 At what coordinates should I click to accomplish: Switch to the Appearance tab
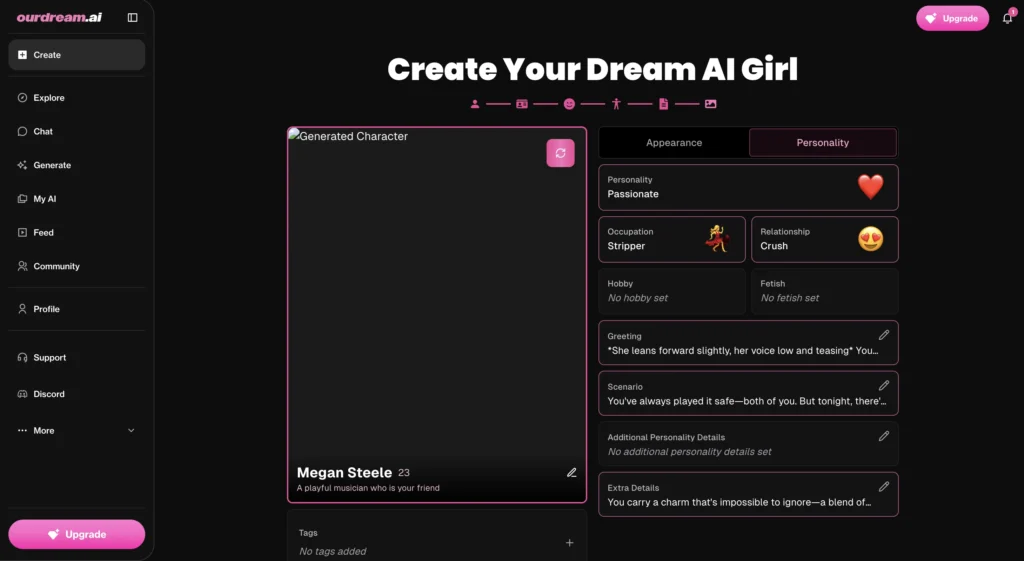pyautogui.click(x=674, y=142)
